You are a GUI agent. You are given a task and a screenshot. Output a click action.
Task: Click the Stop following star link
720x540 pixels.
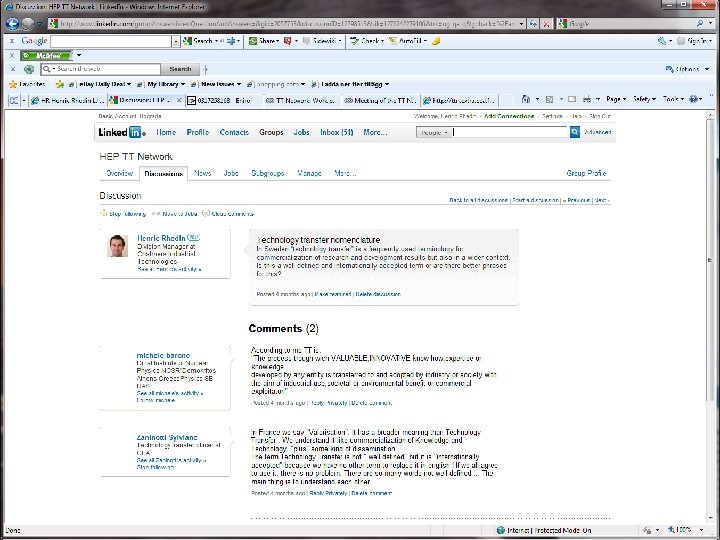coord(123,214)
